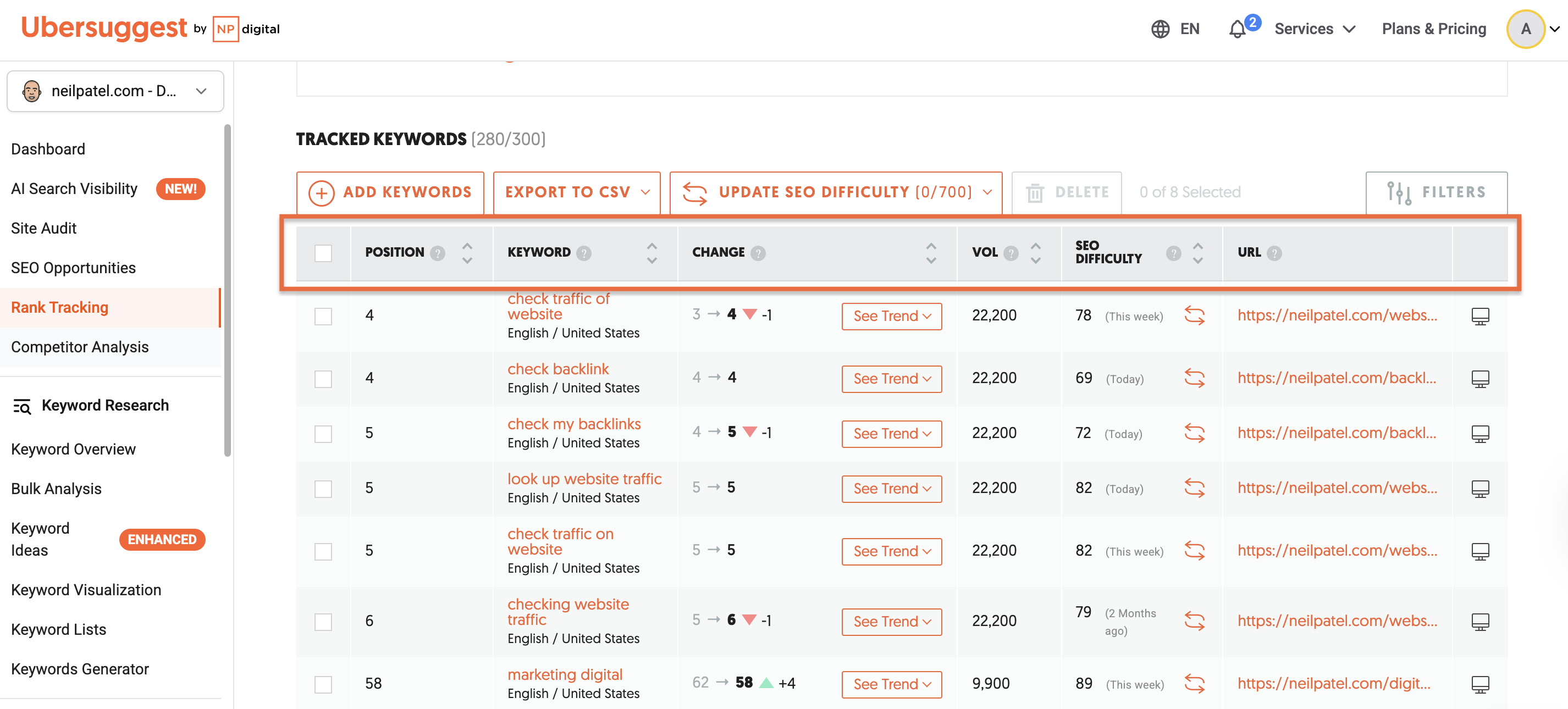Screen dimensions: 1568x709
Task: Refresh SEO difficulty for checking website traffic
Action: [x=1194, y=621]
